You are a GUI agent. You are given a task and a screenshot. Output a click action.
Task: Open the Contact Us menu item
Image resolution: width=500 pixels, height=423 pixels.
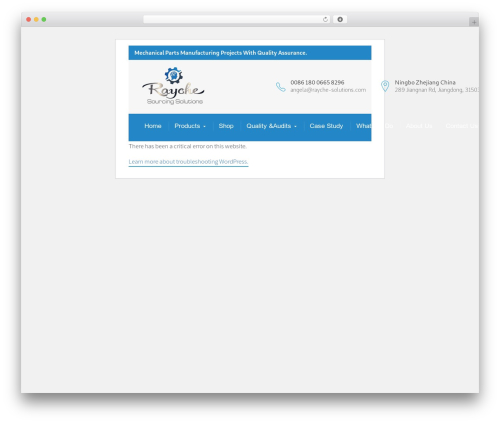(462, 126)
